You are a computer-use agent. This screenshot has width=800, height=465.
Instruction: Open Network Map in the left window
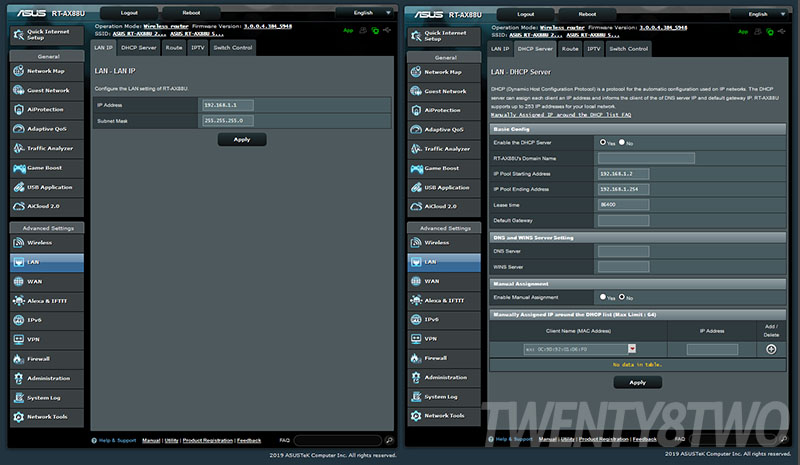pos(46,71)
